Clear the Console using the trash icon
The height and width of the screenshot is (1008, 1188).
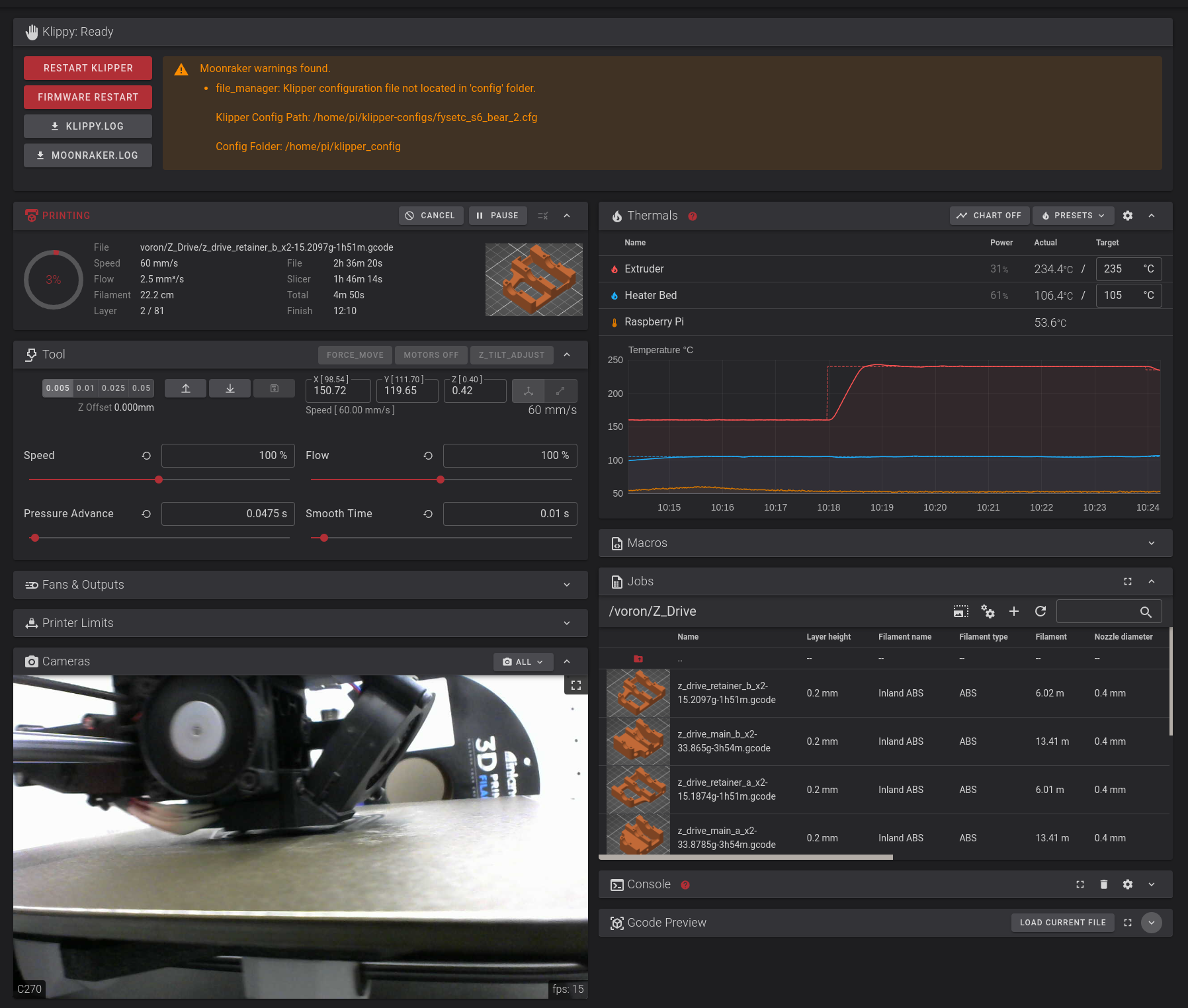coord(1103,884)
